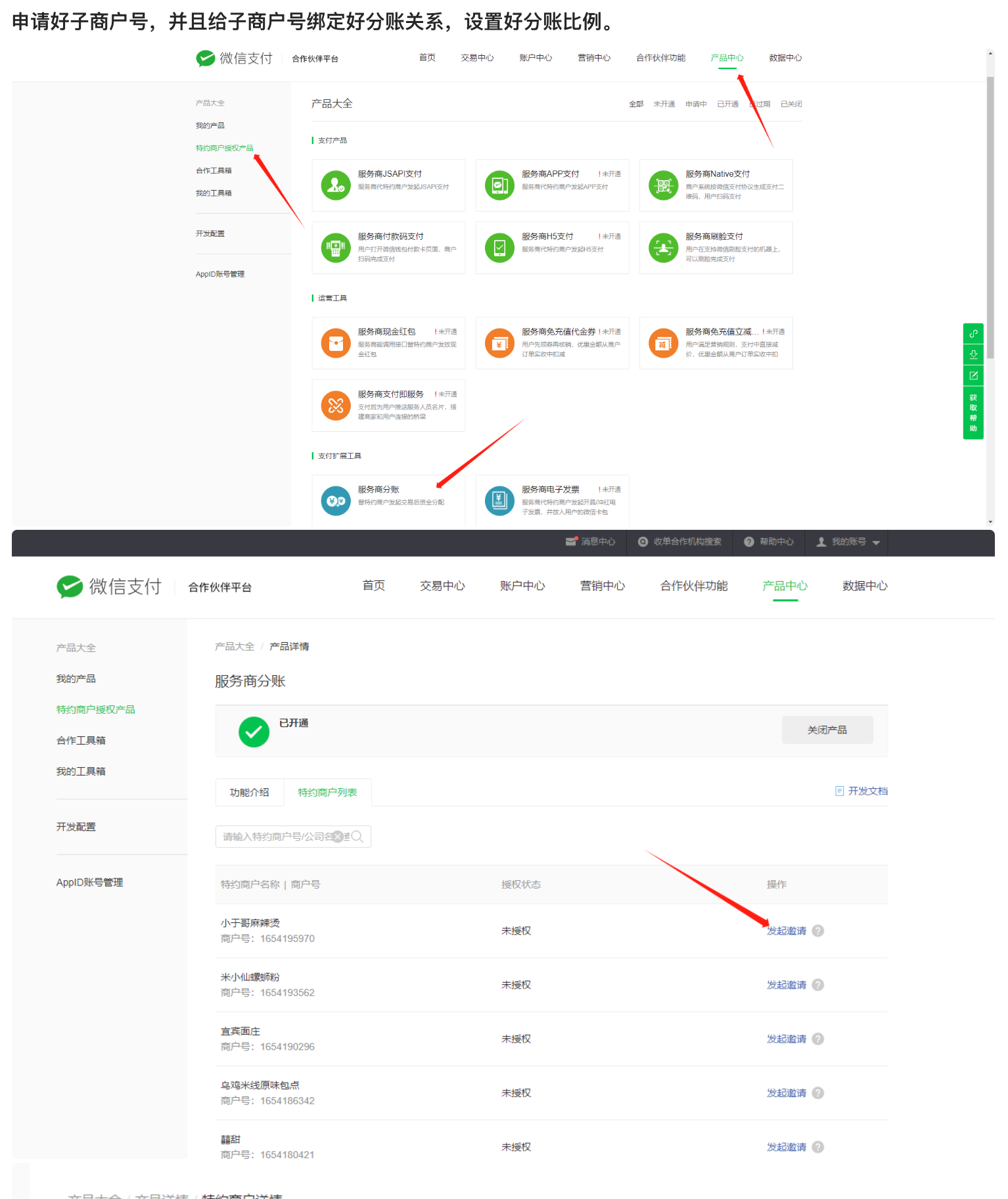The width and height of the screenshot is (1008, 1199).
Task: Switch to the 功能介绍 tab
Action: pyautogui.click(x=250, y=792)
